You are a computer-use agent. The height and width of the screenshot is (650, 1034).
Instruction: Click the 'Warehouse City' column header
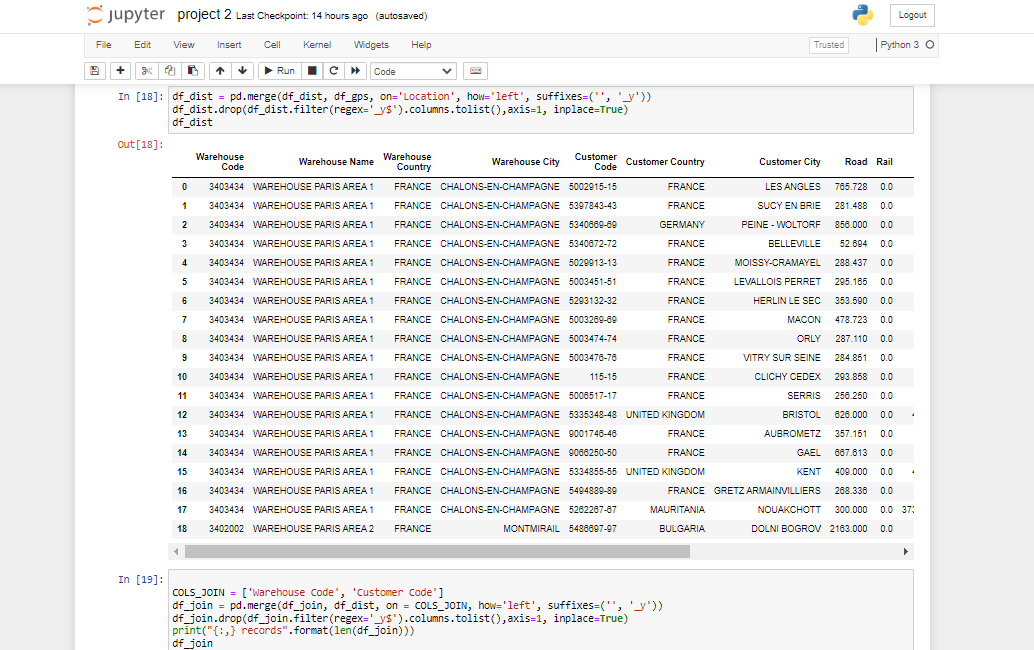click(x=526, y=162)
